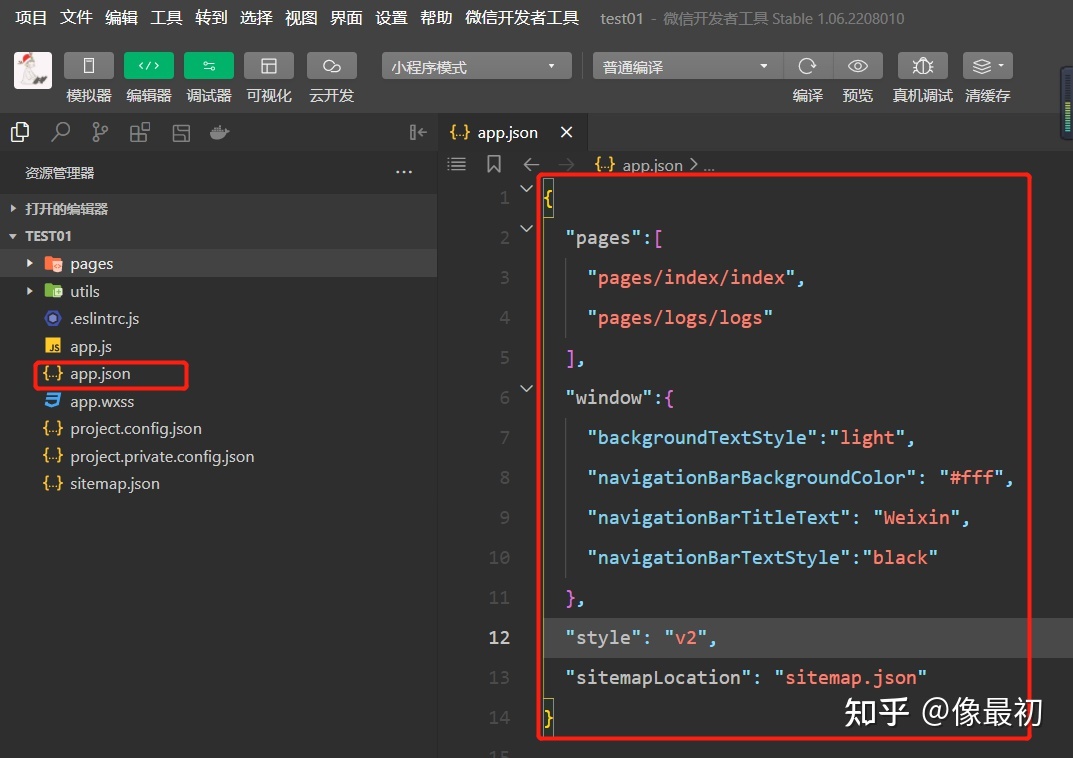Expand the pages folder
This screenshot has width=1073, height=758.
point(91,264)
